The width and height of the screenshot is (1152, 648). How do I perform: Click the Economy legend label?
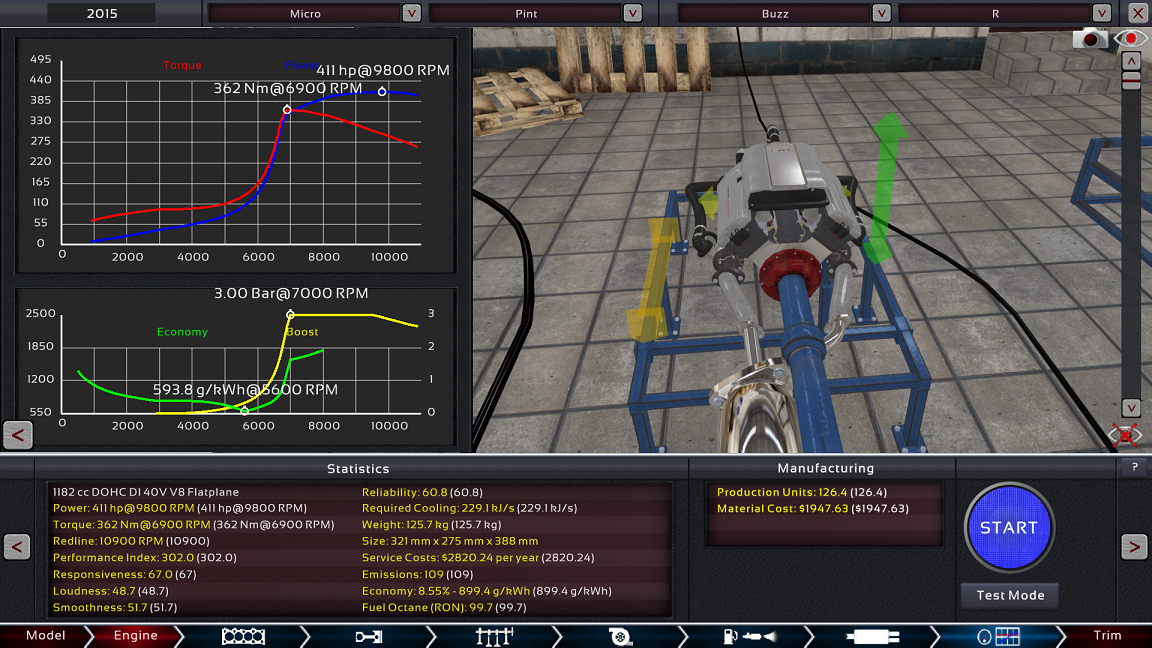pos(182,332)
